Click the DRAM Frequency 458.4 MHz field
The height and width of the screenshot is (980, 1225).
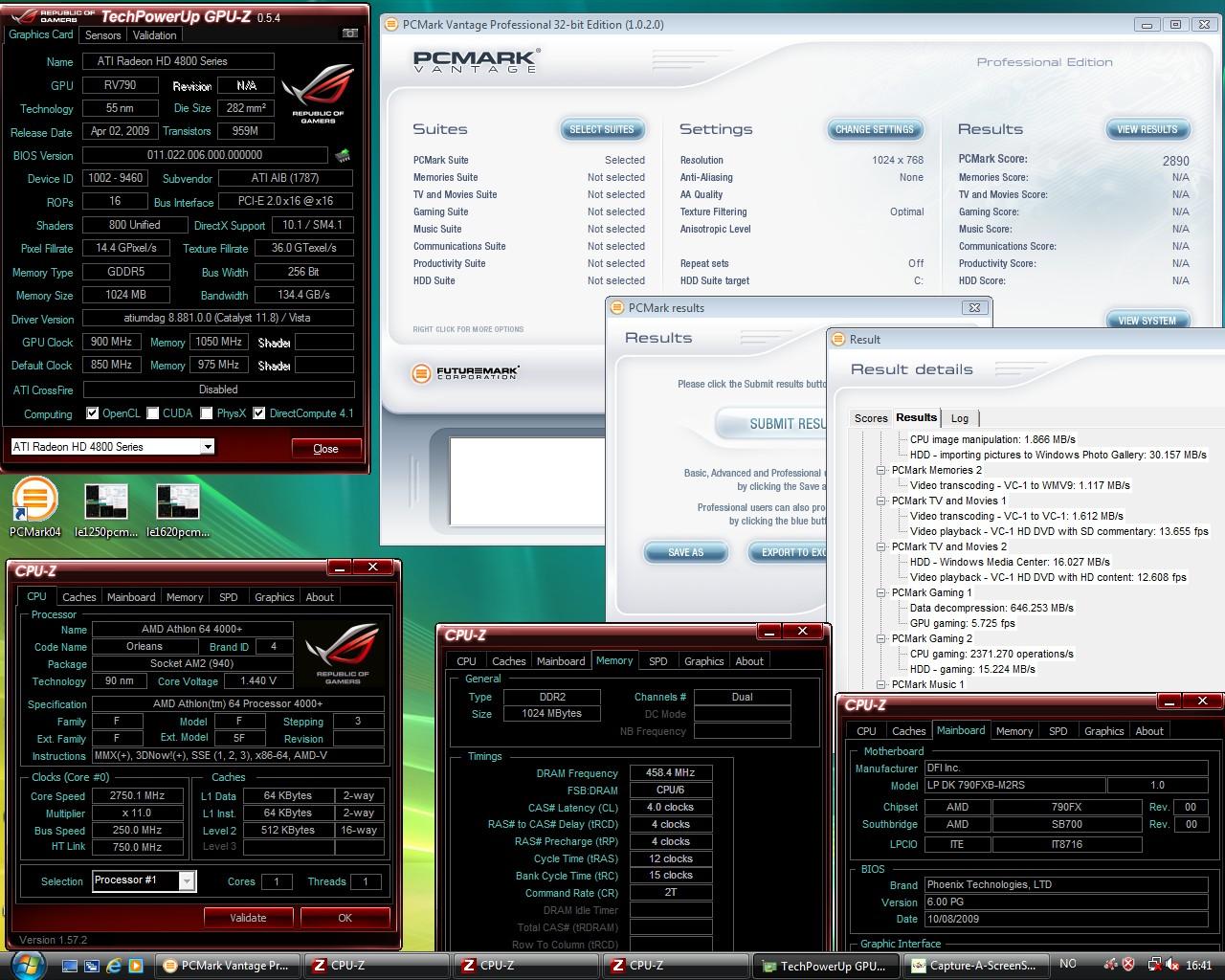pos(670,772)
